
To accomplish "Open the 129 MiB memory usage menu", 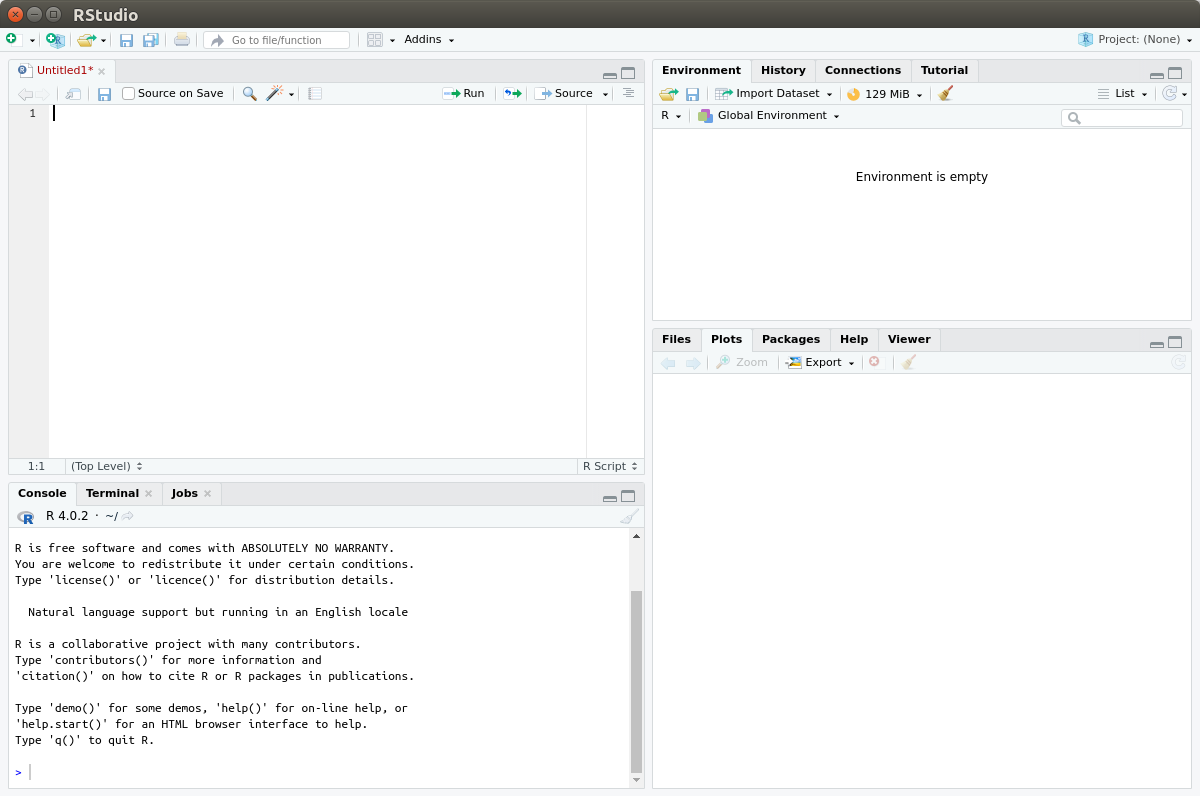I will click(885, 94).
